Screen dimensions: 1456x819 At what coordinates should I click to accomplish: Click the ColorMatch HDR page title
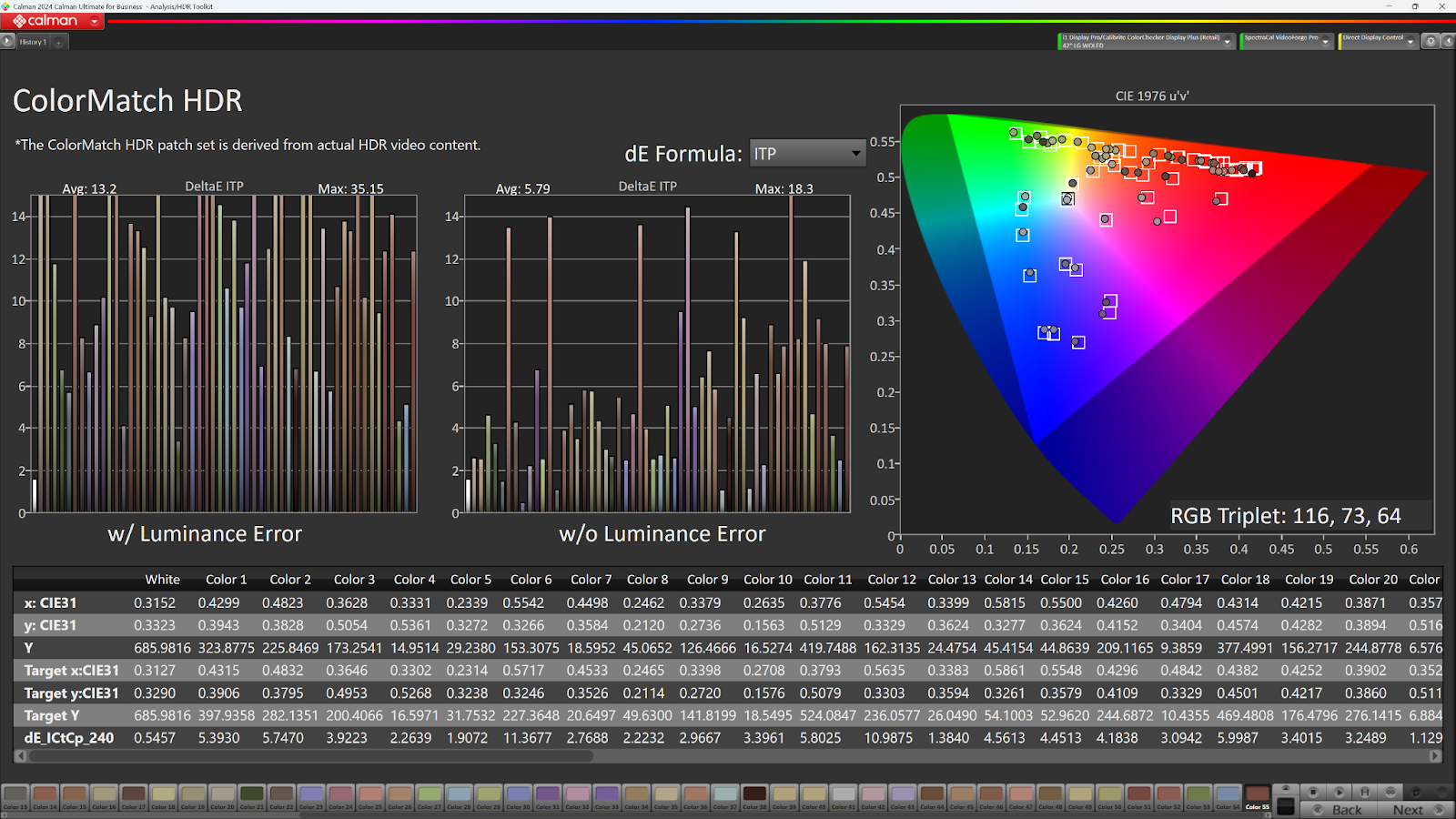pyautogui.click(x=128, y=100)
